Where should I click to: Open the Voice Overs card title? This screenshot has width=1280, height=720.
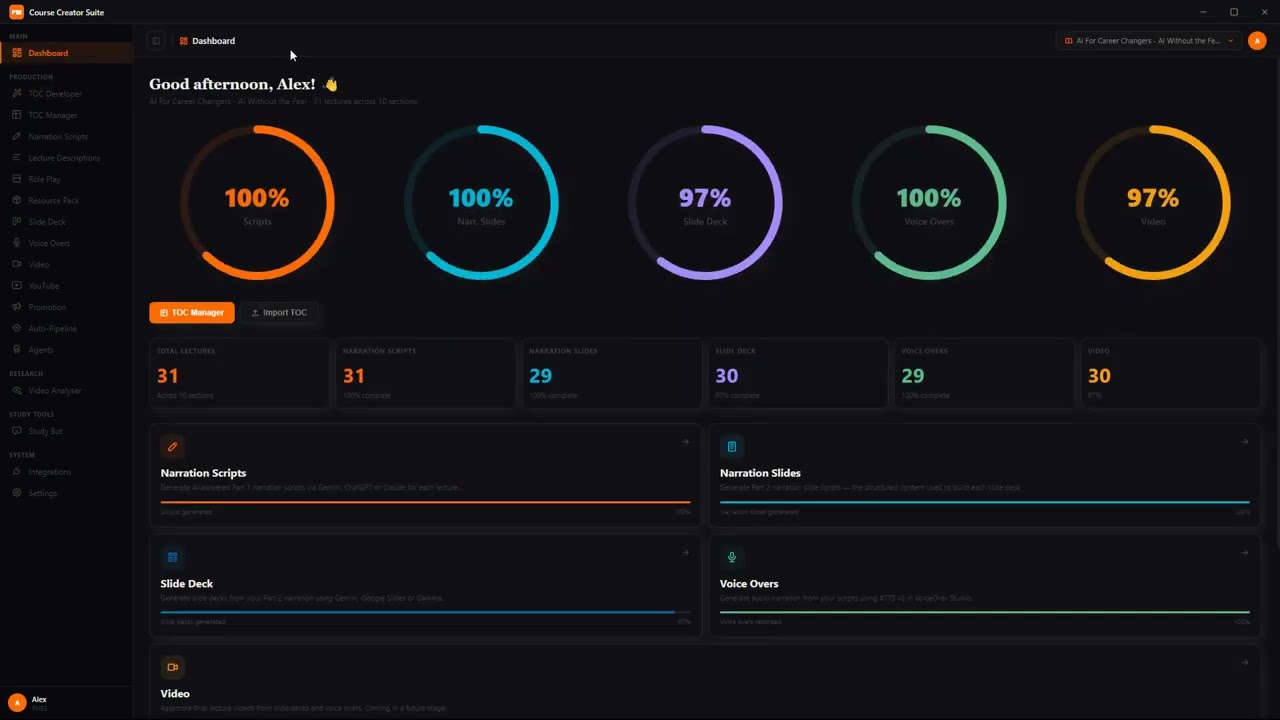click(749, 583)
